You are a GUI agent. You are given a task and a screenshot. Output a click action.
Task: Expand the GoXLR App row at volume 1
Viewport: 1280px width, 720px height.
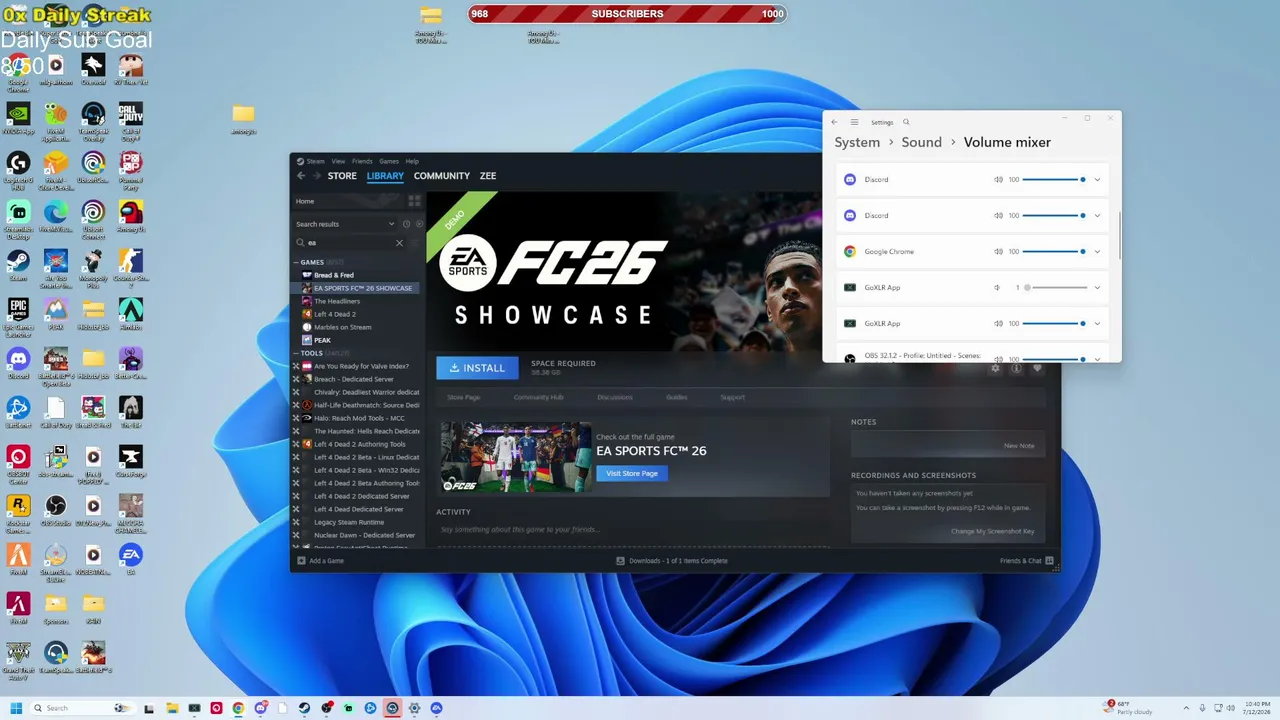click(1097, 288)
